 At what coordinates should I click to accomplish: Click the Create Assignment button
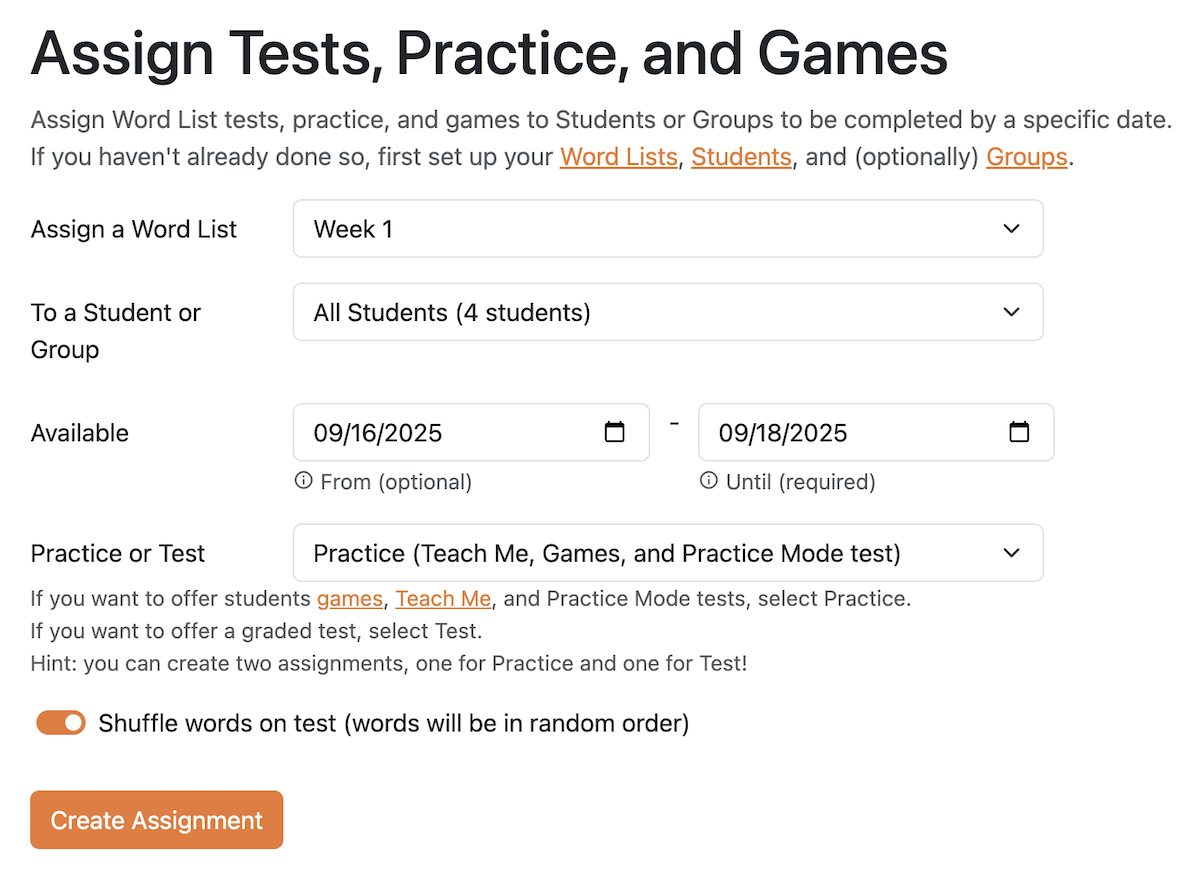pyautogui.click(x=156, y=819)
